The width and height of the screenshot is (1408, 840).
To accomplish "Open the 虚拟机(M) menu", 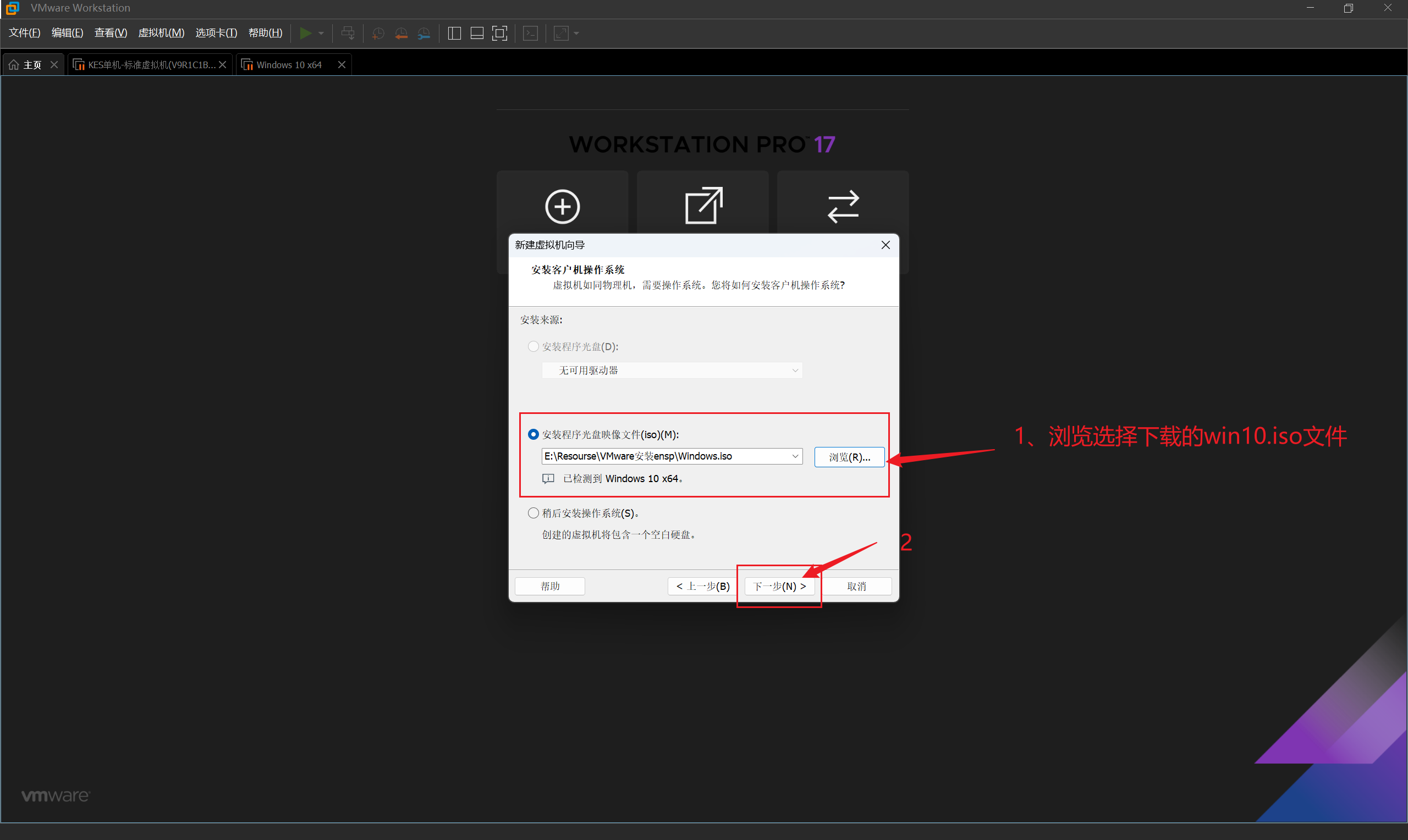I will tap(161, 33).
